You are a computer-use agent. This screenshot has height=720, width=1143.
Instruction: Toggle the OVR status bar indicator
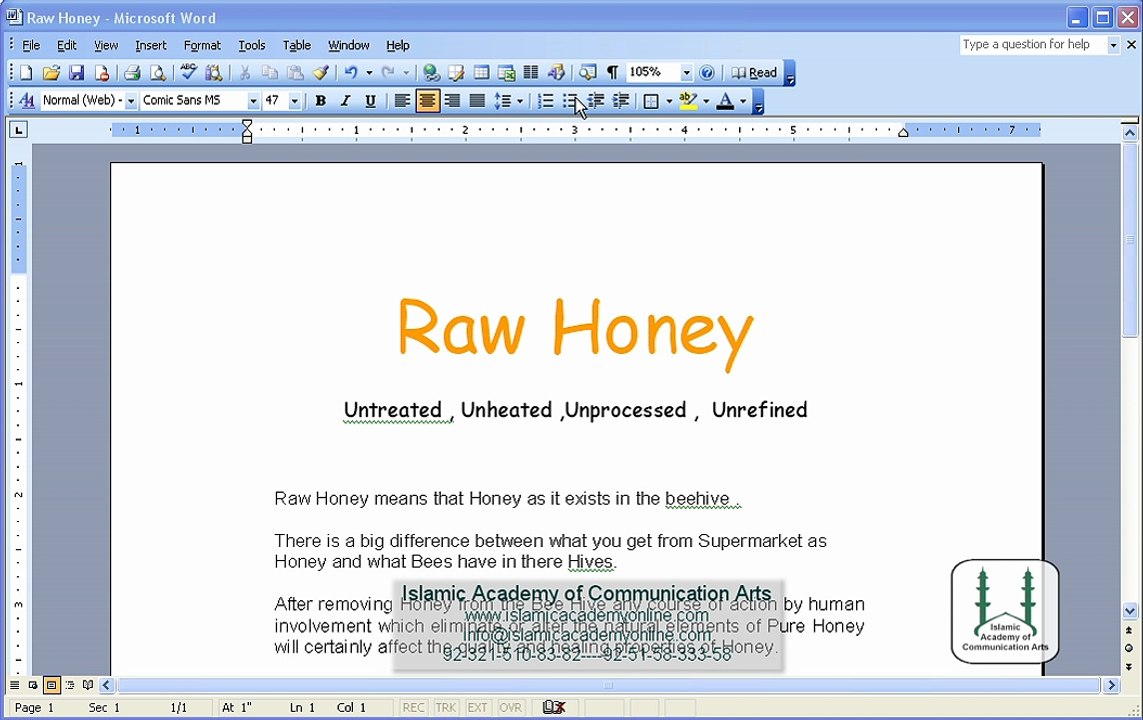pos(510,708)
